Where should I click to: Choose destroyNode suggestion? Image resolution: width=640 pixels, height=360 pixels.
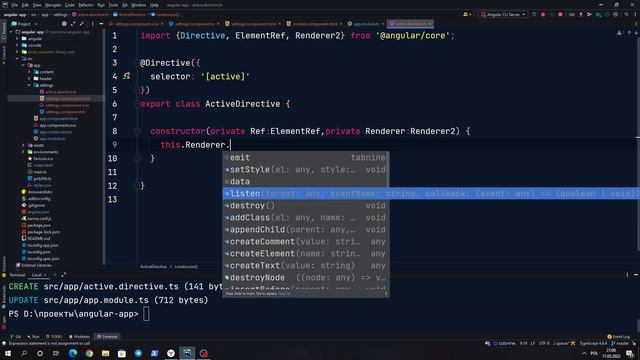click(x=306, y=278)
